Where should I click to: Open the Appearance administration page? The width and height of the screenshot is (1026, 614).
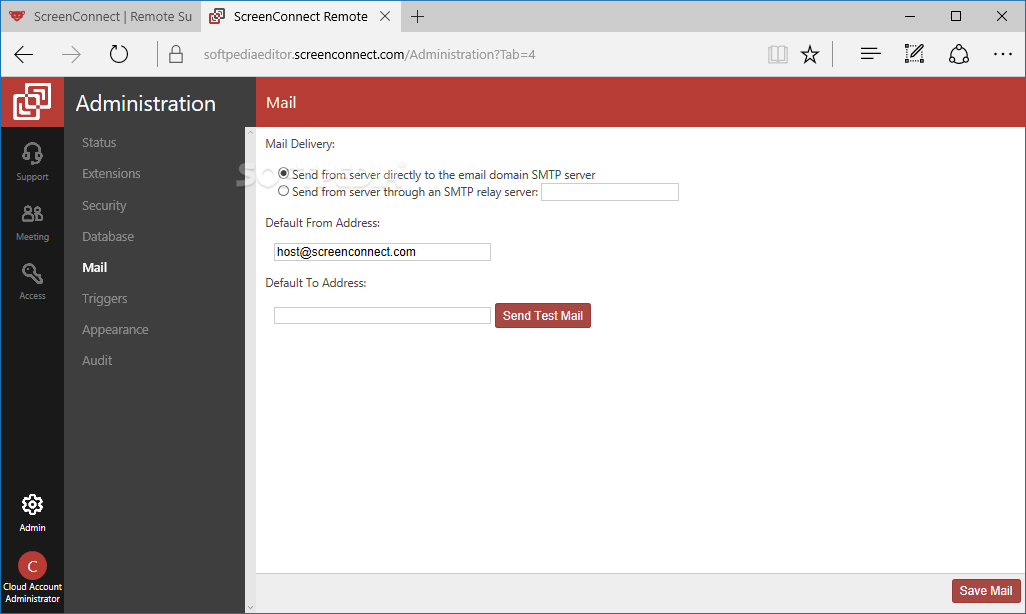click(x=115, y=330)
